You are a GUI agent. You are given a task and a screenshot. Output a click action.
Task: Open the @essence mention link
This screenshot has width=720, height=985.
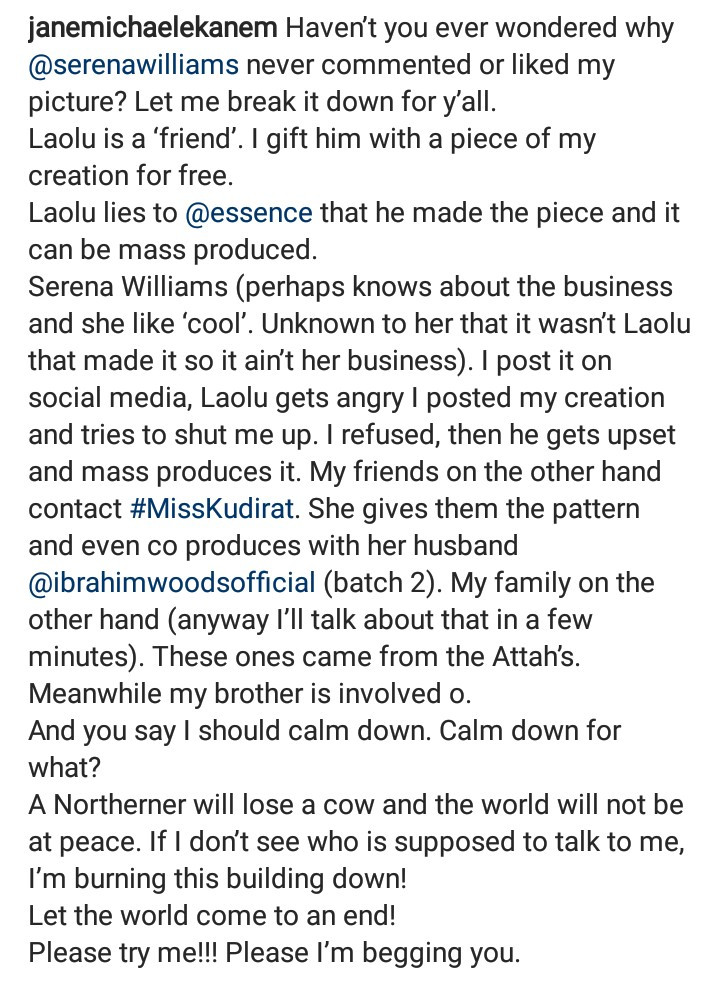pyautogui.click(x=249, y=214)
